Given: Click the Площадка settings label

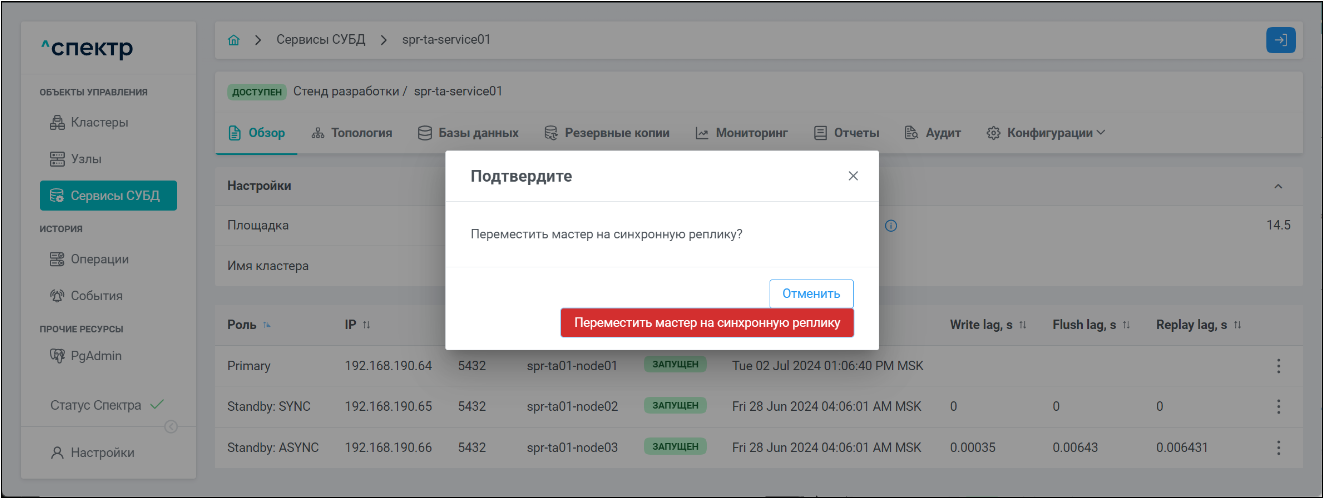Looking at the screenshot, I should 258,225.
